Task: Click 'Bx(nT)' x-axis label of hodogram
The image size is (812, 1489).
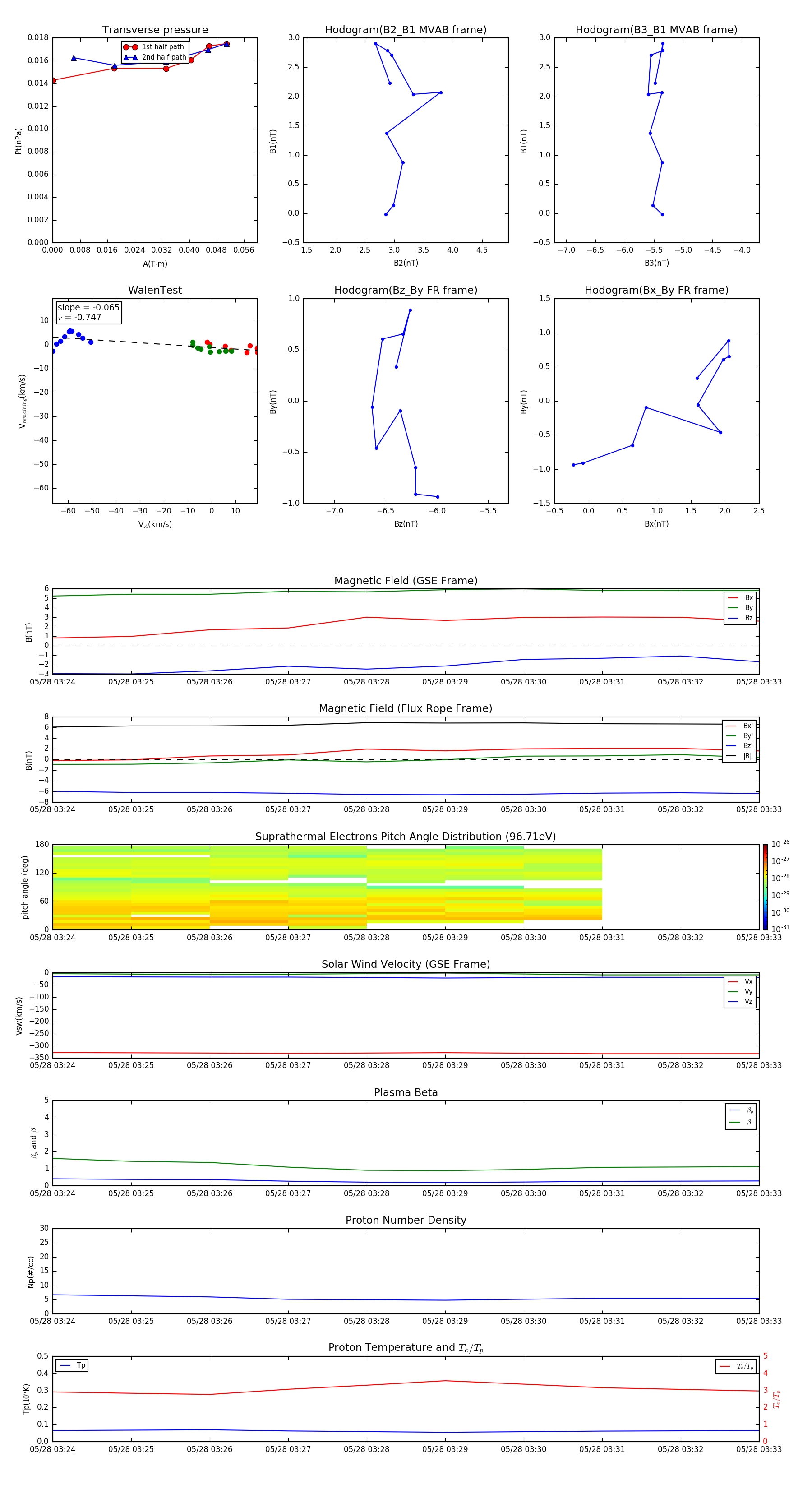Action: [656, 524]
